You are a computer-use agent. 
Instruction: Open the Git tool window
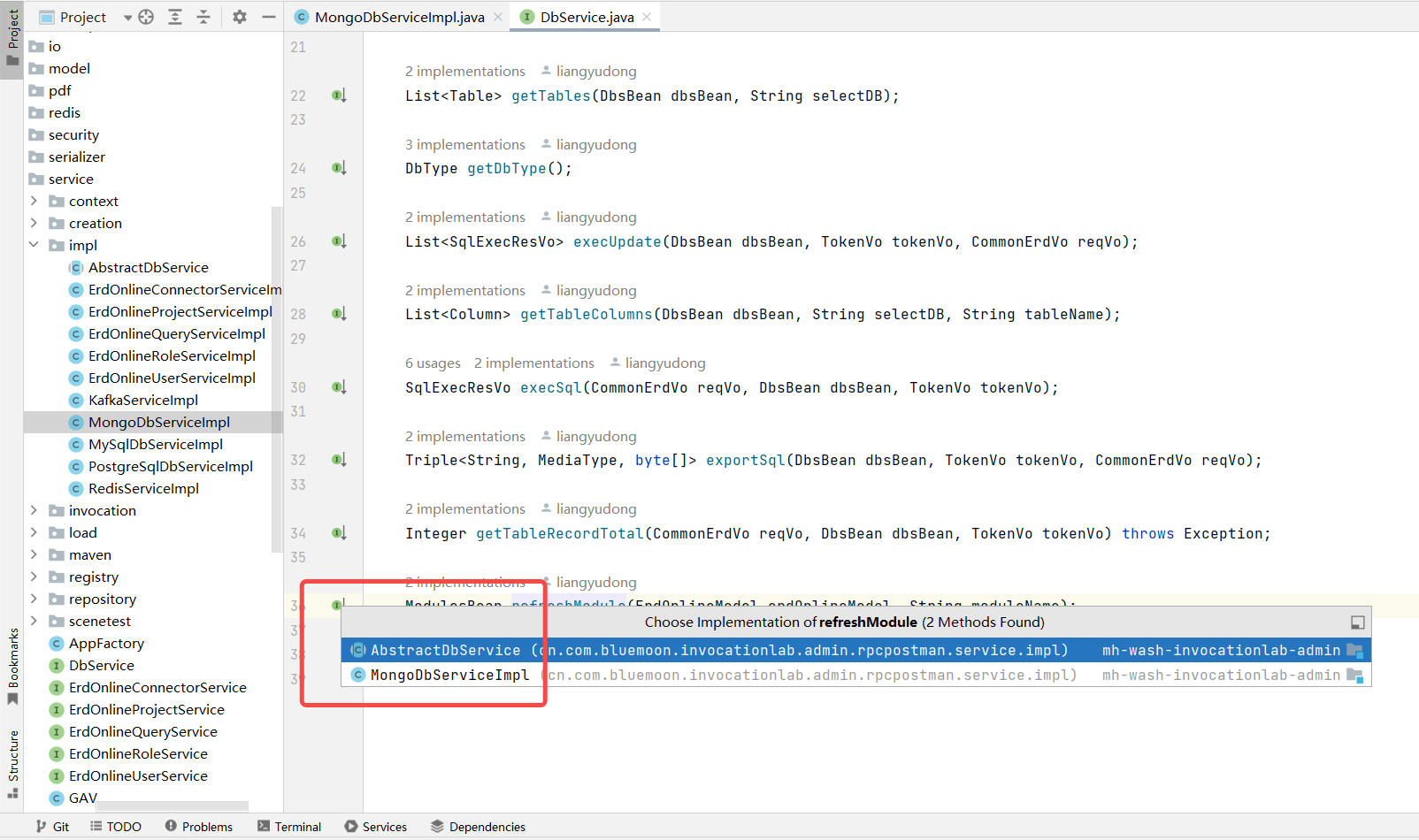(x=52, y=826)
